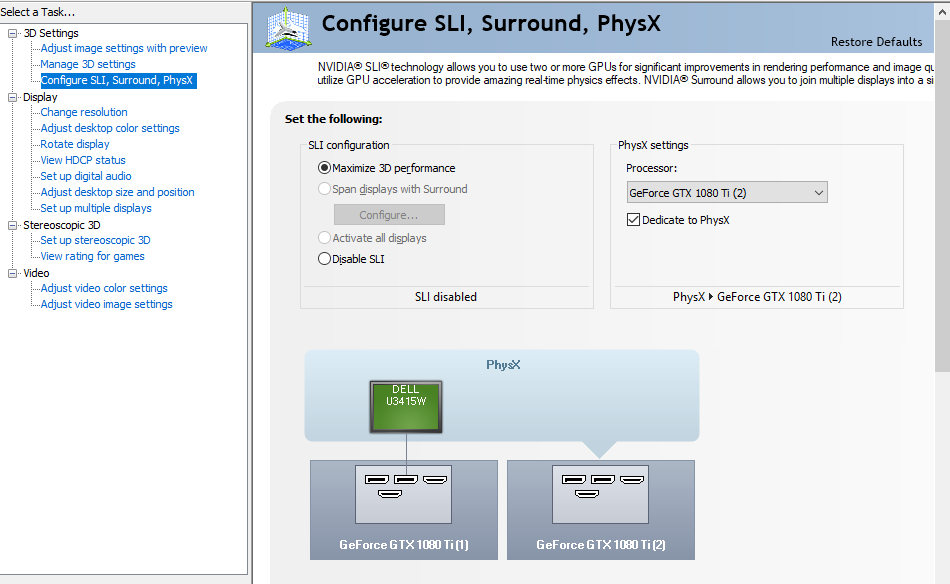Click the 'Select a Task...' panel title

38,12
